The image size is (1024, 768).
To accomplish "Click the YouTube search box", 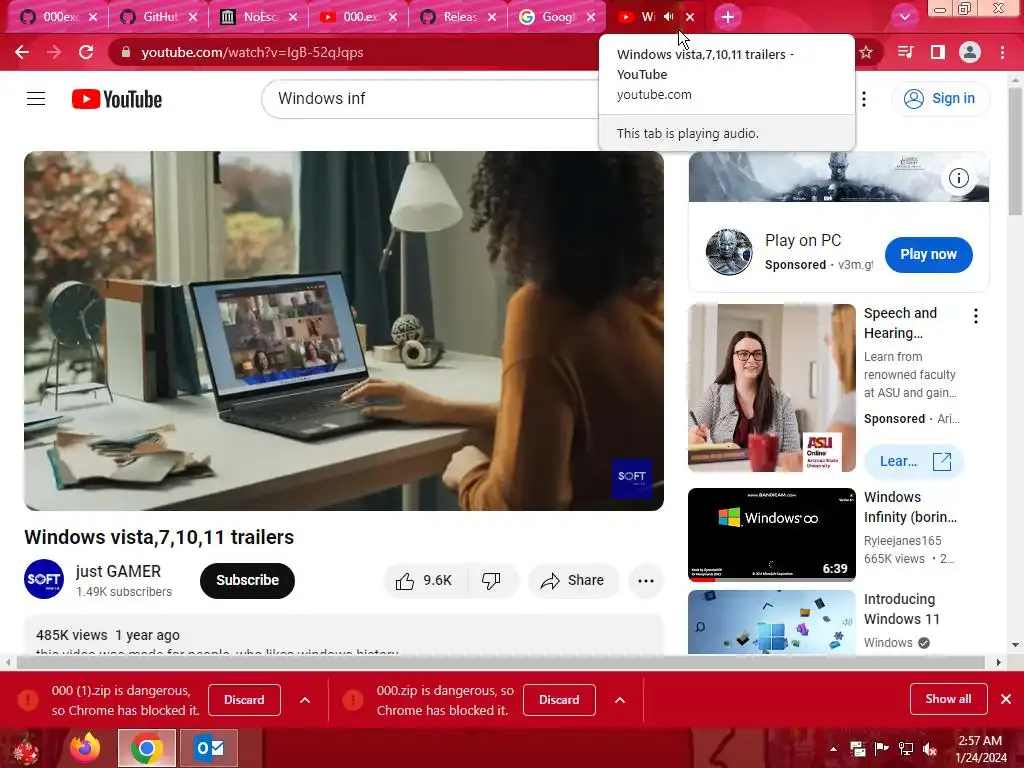I will pyautogui.click(x=431, y=99).
